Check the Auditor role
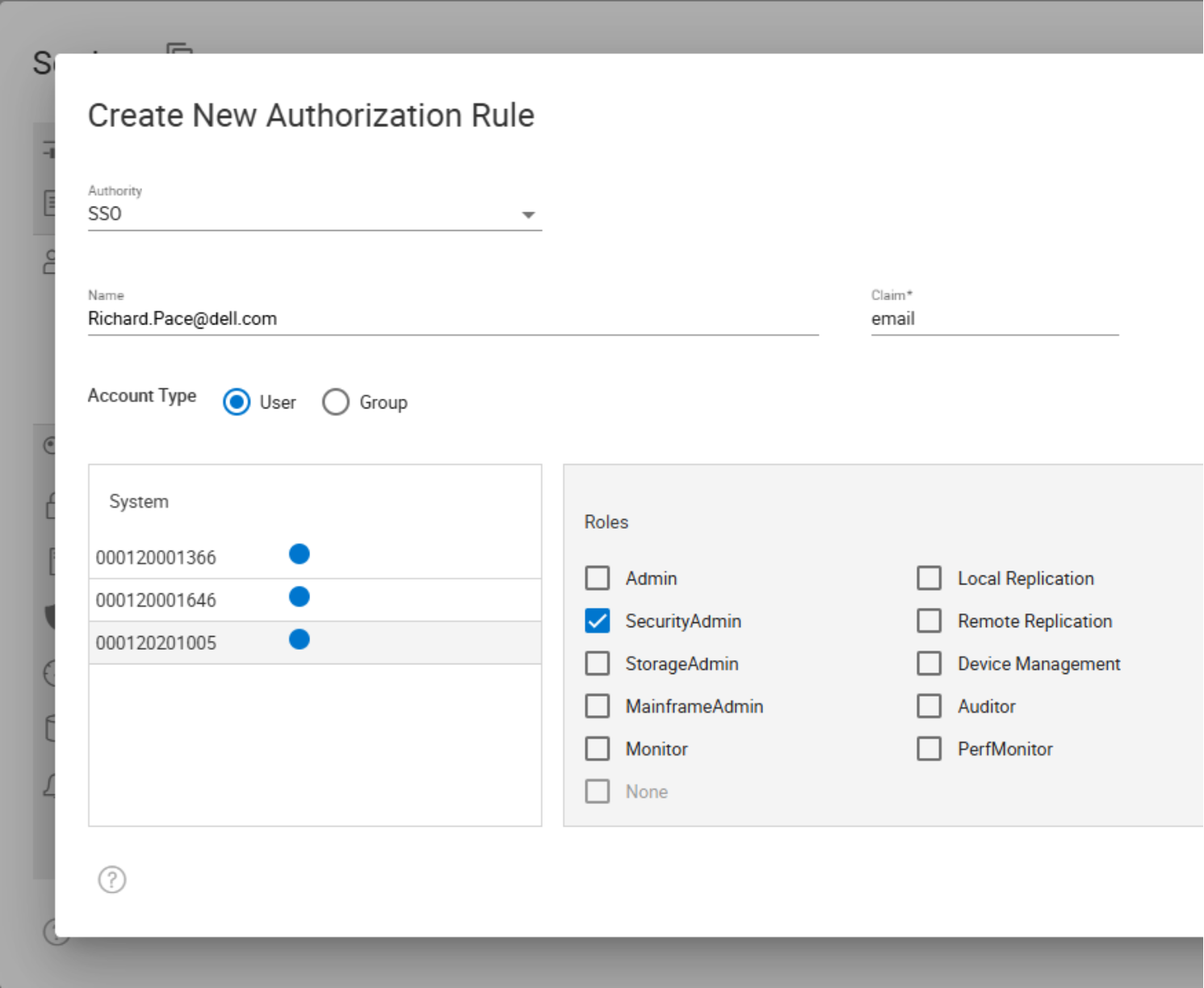This screenshot has height=988, width=1204. click(929, 706)
